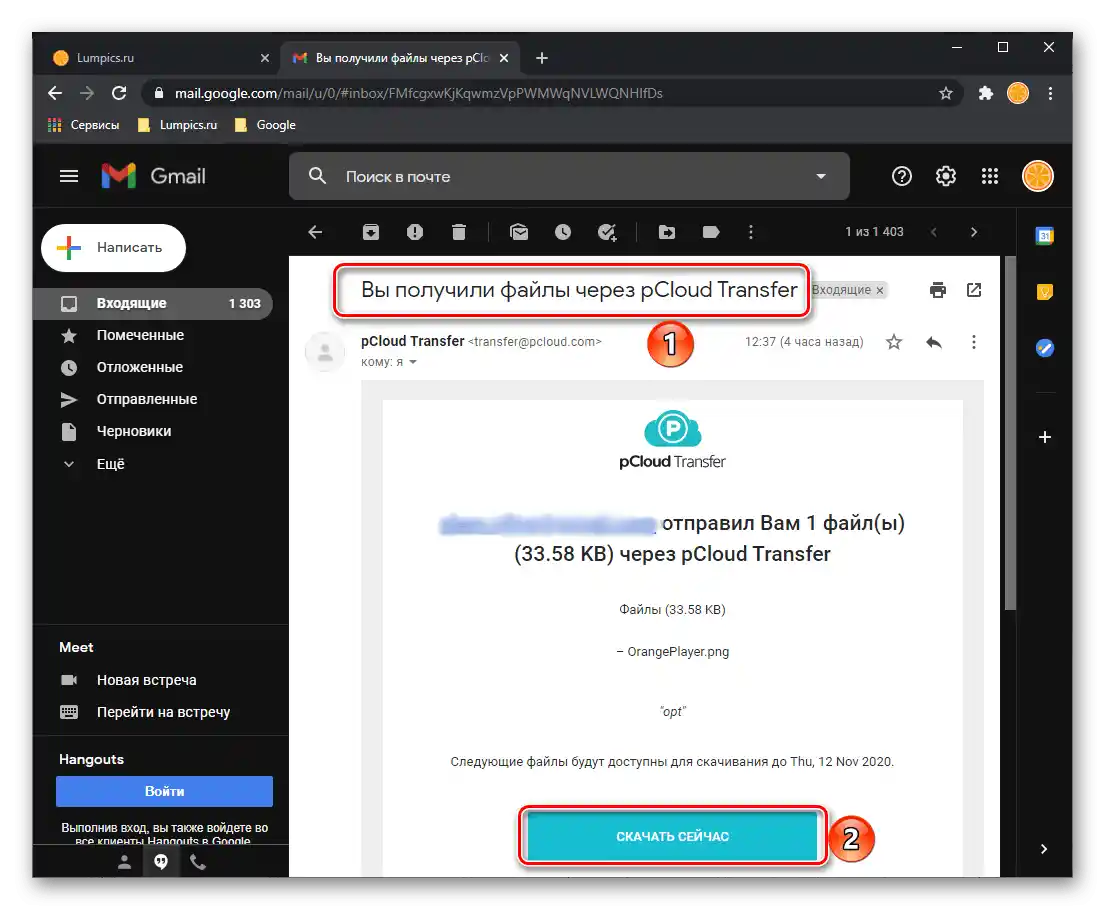1105x910 pixels.
Task: Add the email to Tasks
Action: coord(607,232)
